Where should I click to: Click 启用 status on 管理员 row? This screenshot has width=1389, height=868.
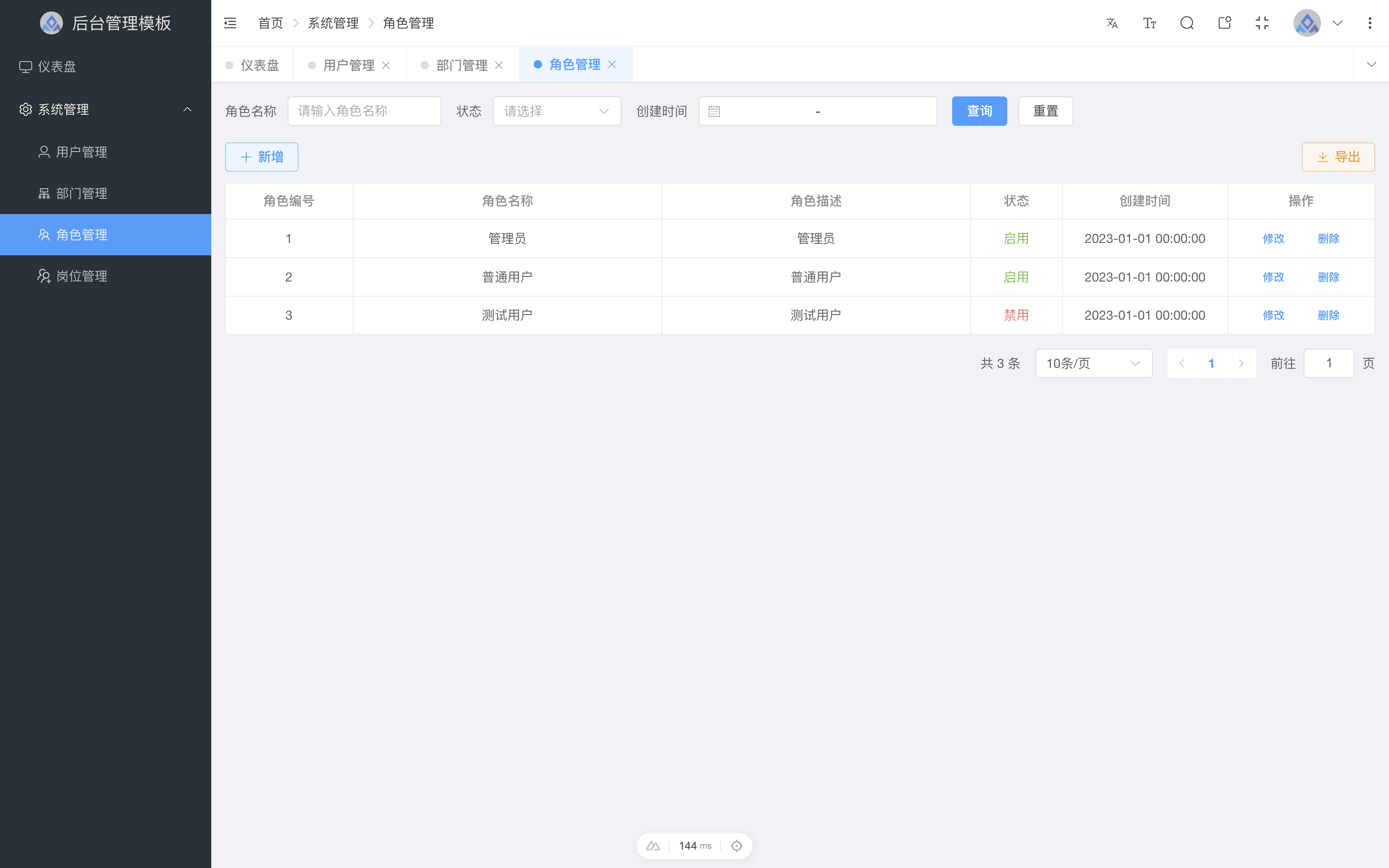[x=1016, y=238]
